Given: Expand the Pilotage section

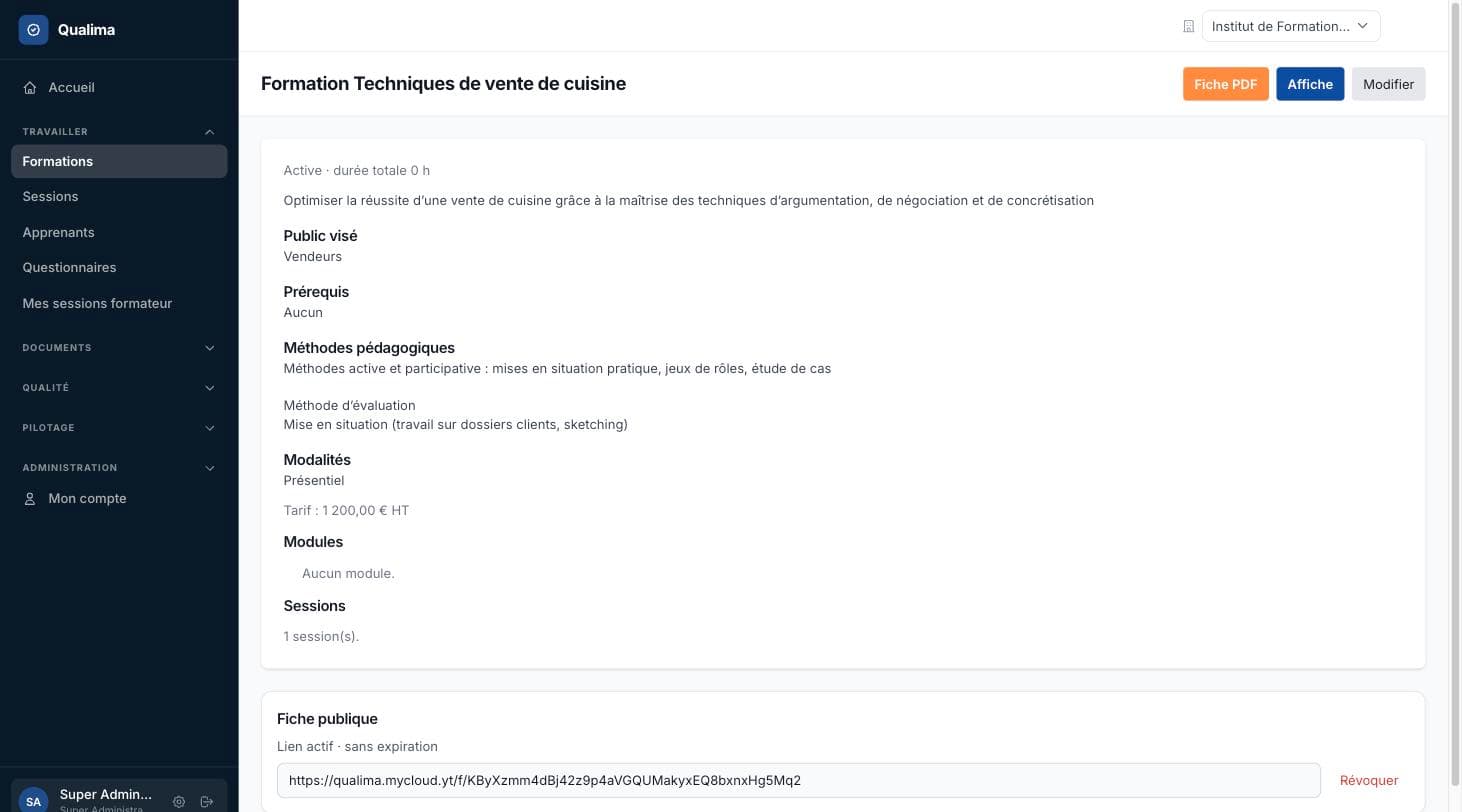Looking at the screenshot, I should pyautogui.click(x=119, y=428).
